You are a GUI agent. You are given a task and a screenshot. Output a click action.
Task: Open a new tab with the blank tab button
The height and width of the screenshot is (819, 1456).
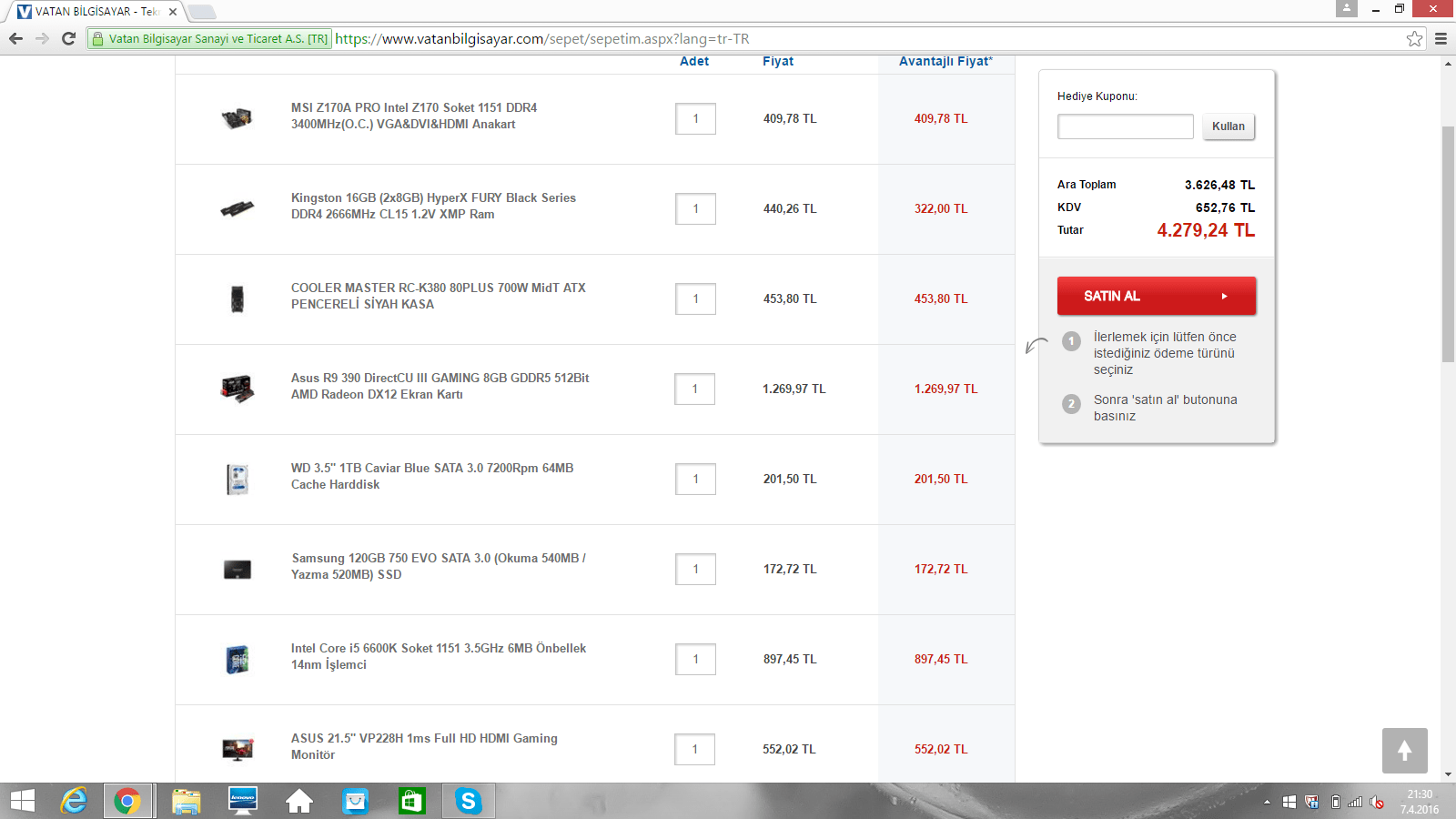pyautogui.click(x=202, y=12)
